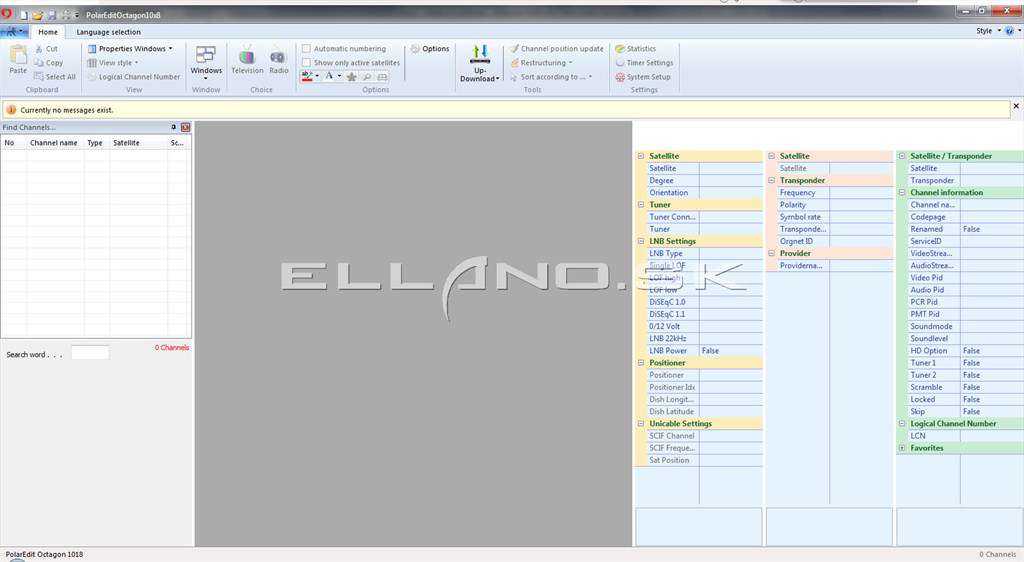Open the Options gear button
This screenshot has height=562, width=1024.
[430, 49]
